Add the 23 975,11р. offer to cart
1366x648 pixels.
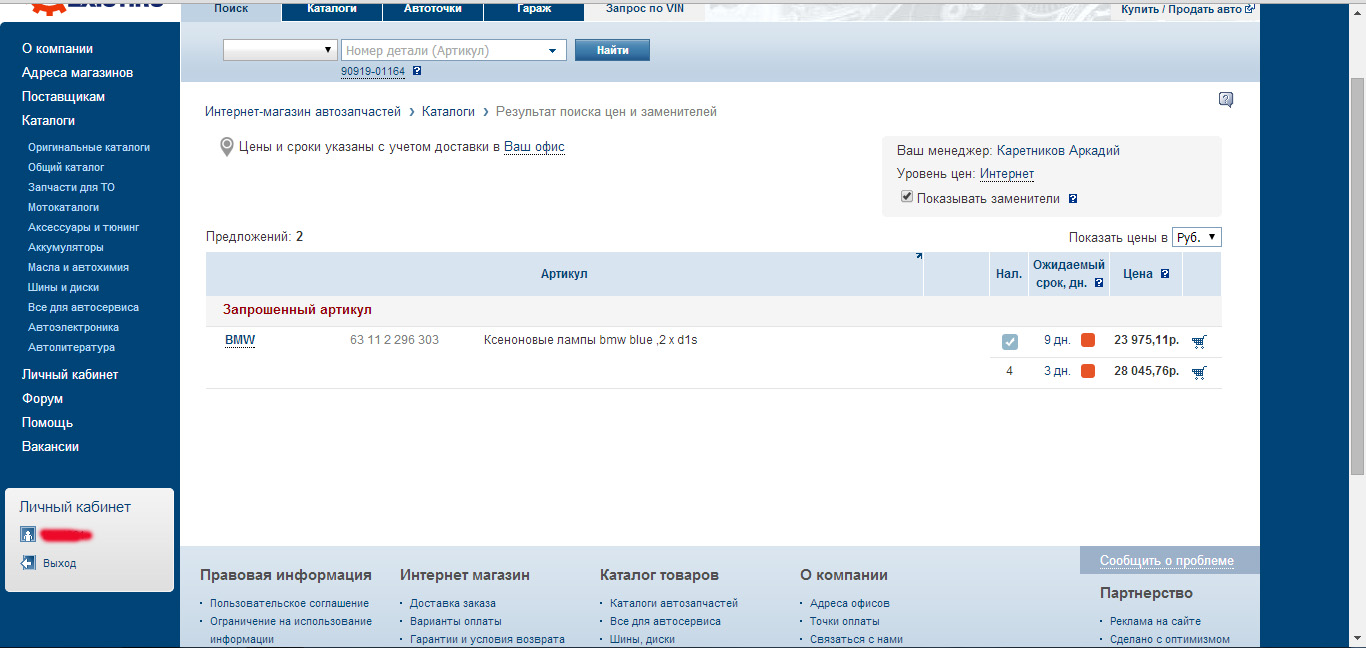[x=1199, y=341]
